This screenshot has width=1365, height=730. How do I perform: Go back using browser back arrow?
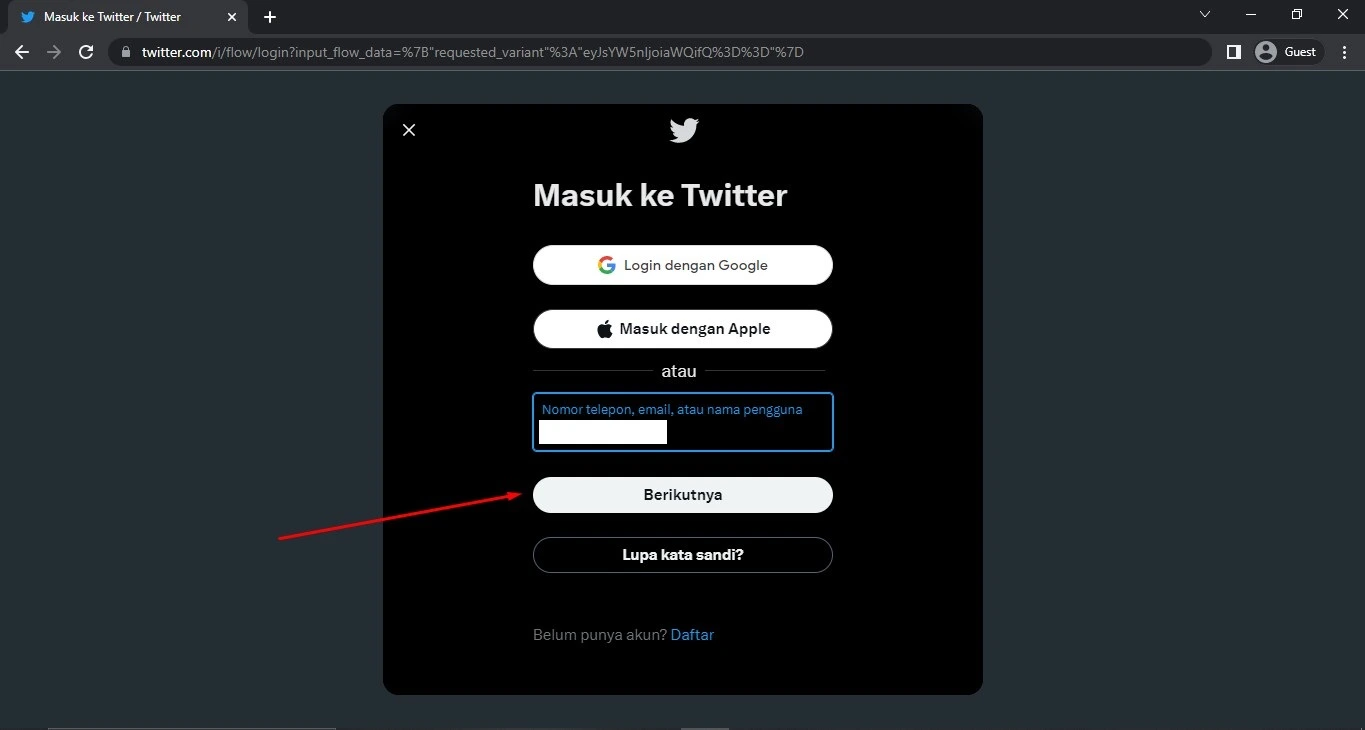(22, 52)
